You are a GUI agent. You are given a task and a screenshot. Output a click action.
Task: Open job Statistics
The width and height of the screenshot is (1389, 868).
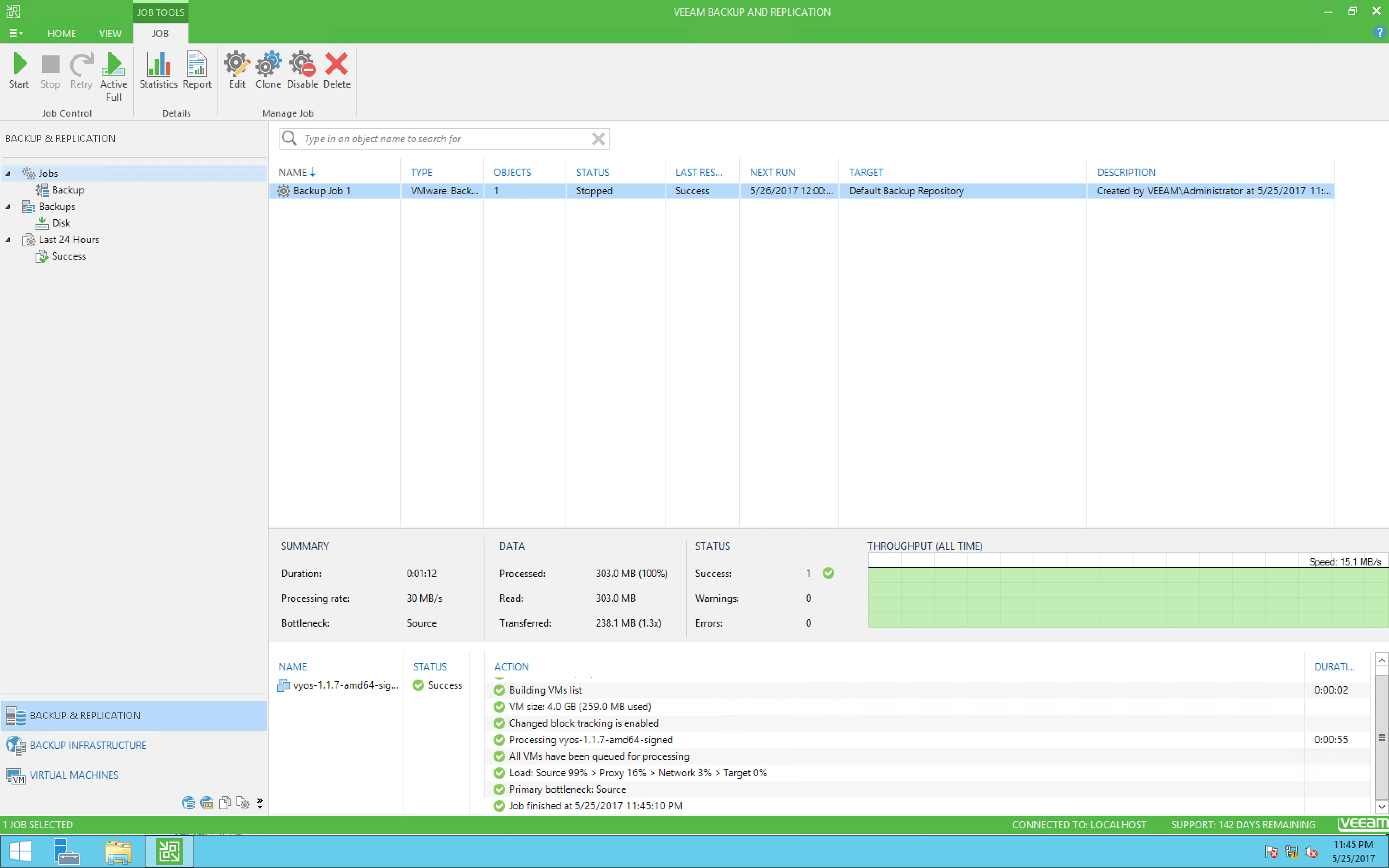(158, 70)
